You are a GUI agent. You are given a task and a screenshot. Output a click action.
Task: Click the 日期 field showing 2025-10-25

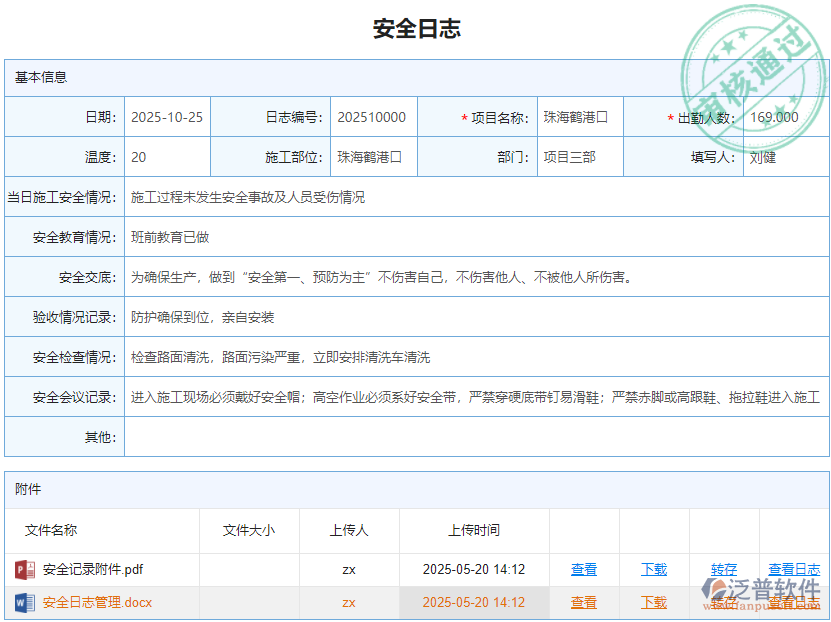[166, 116]
